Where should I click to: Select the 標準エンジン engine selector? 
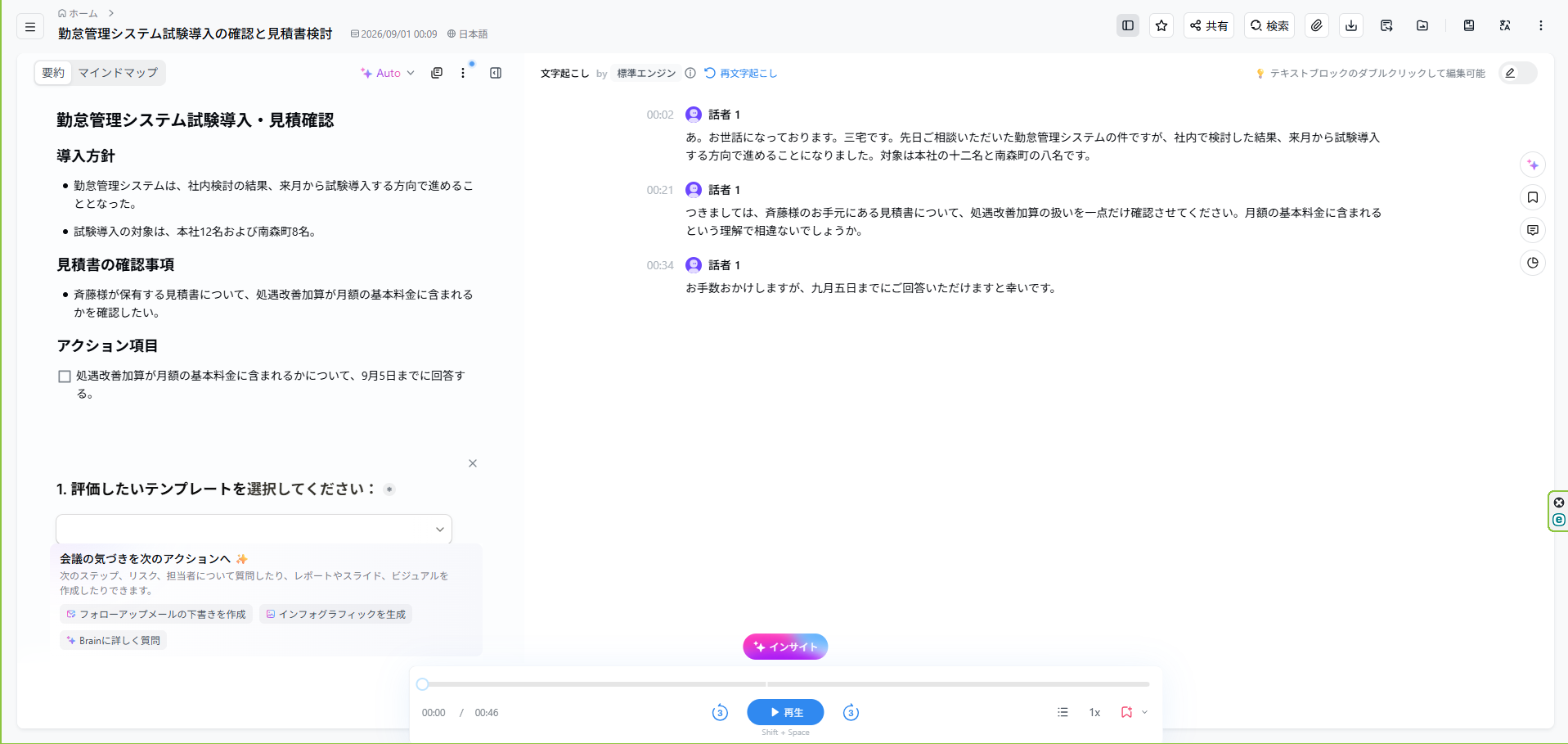point(646,73)
